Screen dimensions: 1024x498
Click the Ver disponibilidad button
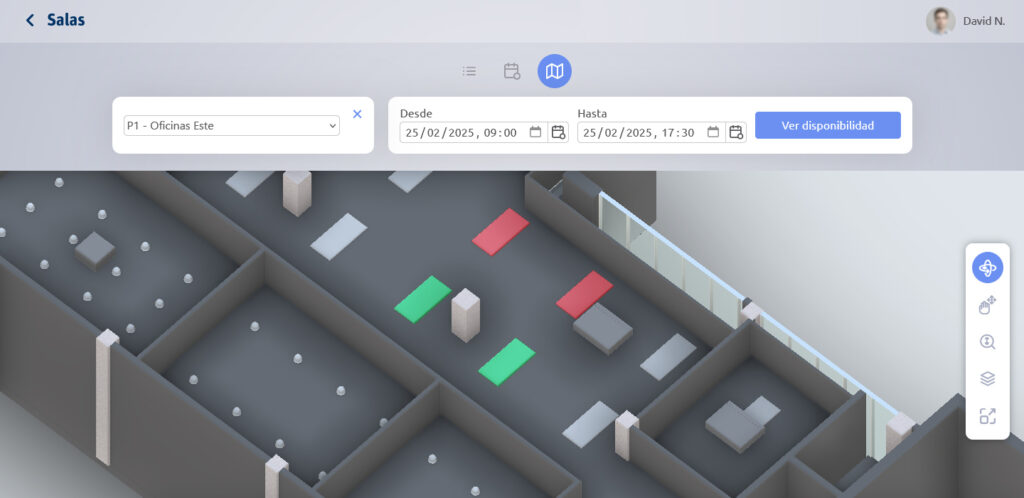coord(827,125)
